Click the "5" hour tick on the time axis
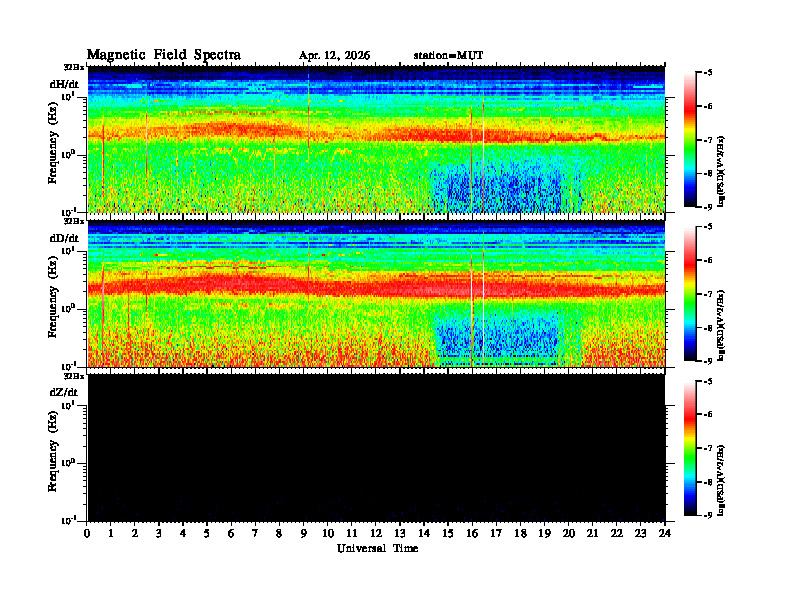 point(207,534)
